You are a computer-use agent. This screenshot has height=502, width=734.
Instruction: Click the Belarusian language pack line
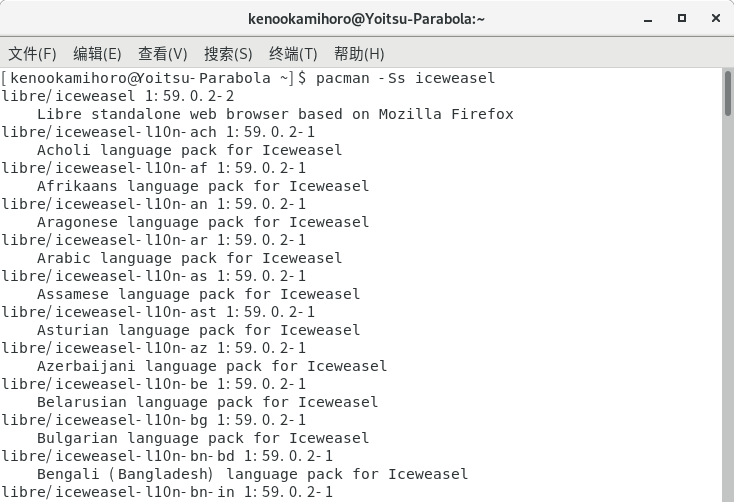click(x=207, y=402)
